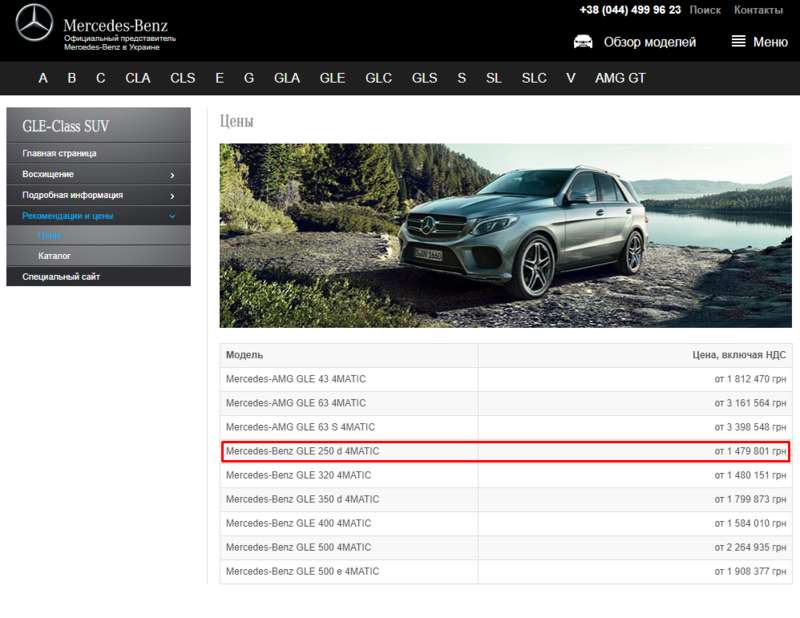Image resolution: width=800 pixels, height=618 pixels.
Task: Select the AMG GT model tab
Action: pos(620,78)
